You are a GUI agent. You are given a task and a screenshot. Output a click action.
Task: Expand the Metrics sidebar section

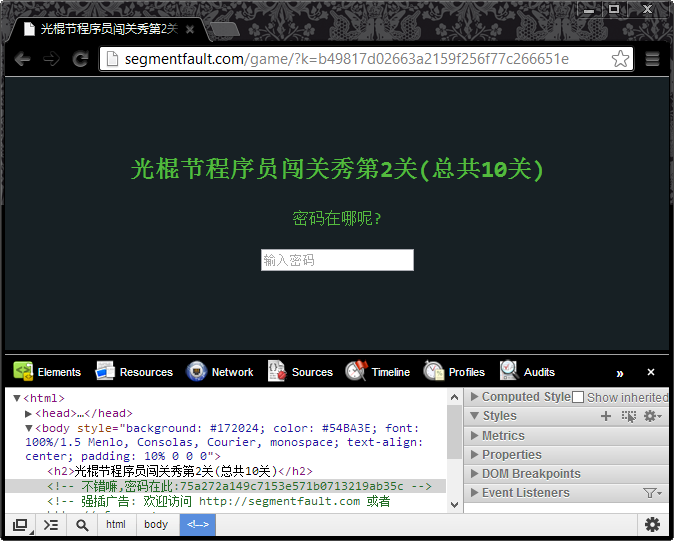pyautogui.click(x=475, y=436)
